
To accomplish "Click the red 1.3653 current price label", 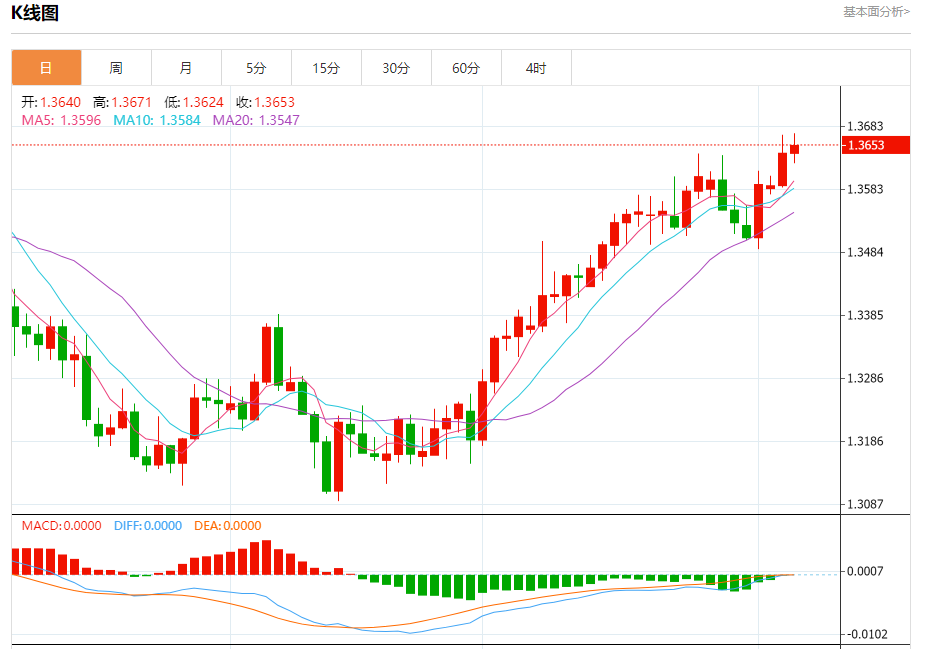I will tap(876, 145).
